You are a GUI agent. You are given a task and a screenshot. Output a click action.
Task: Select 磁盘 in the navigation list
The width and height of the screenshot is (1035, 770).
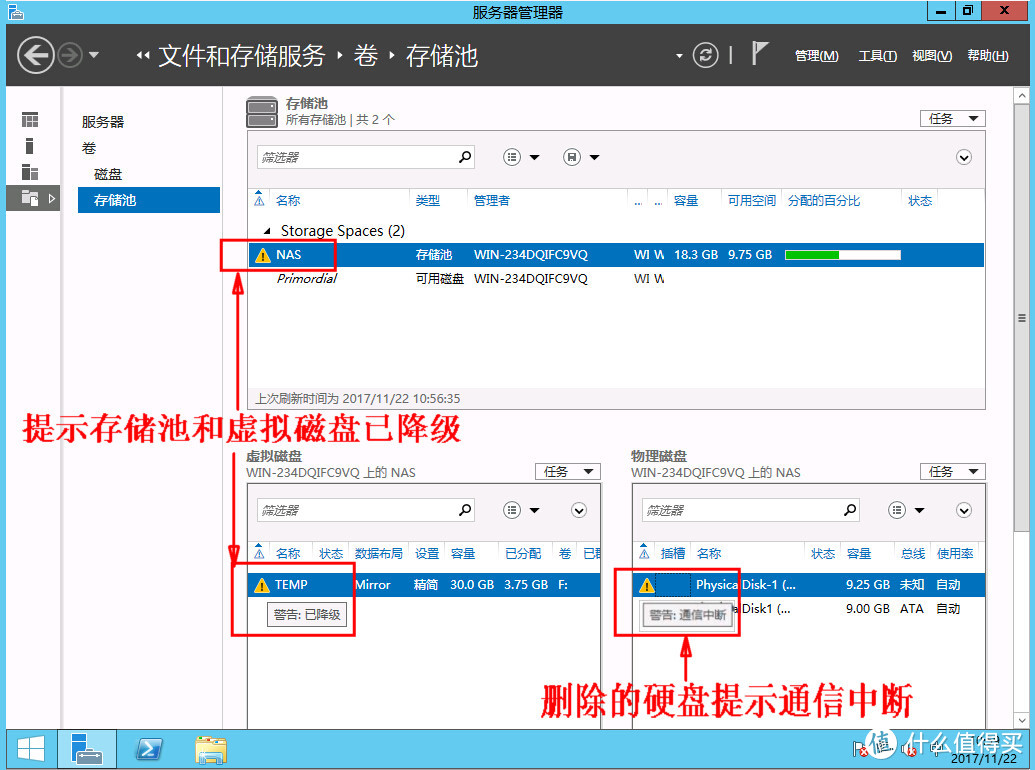click(108, 174)
